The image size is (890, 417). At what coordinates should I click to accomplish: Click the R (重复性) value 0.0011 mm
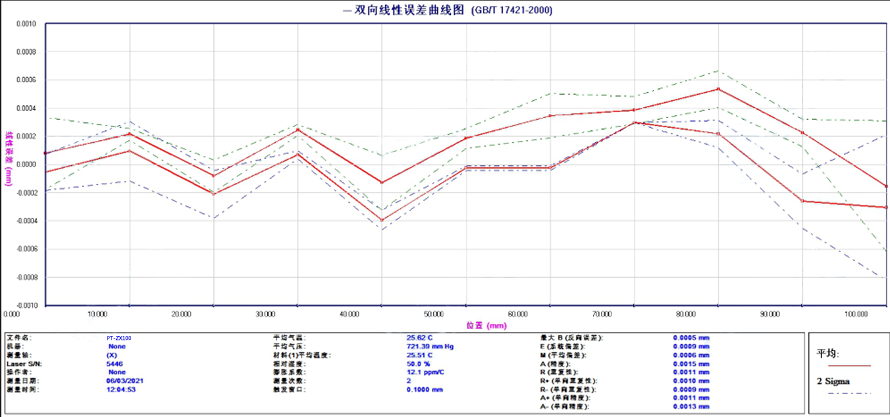[691, 372]
